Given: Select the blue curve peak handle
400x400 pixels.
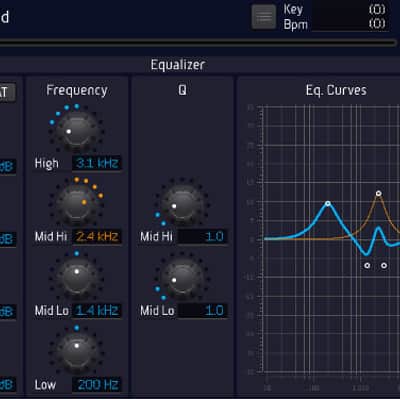Looking at the screenshot, I should click(328, 203).
